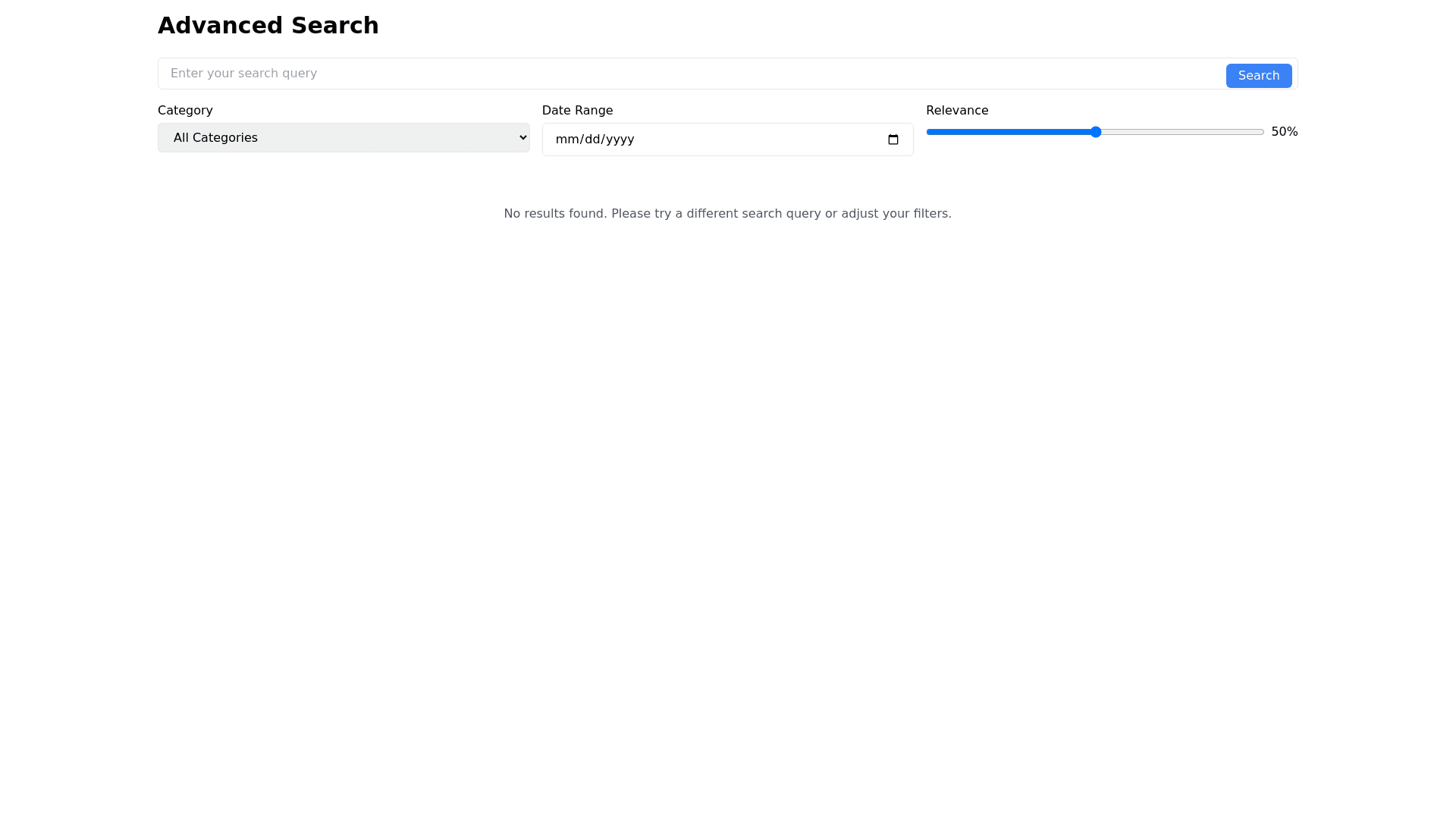Screen dimensions: 1456x819
Task: Click the search placeholder text
Action: [x=243, y=74]
